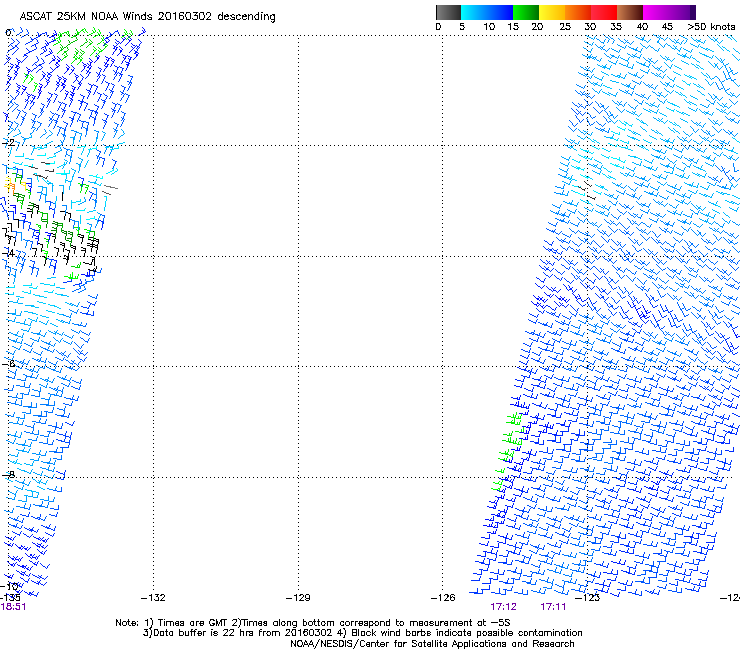Screen dimensions: 740x650
Task: Click the purple timestamp 18:51
Action: point(13,607)
